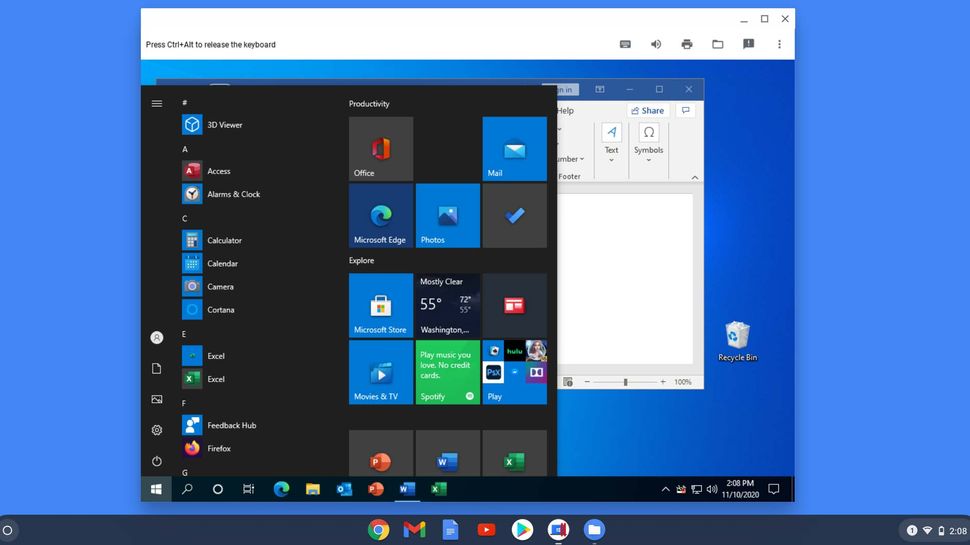Launch Access from the app list
The image size is (970, 545).
207,171
